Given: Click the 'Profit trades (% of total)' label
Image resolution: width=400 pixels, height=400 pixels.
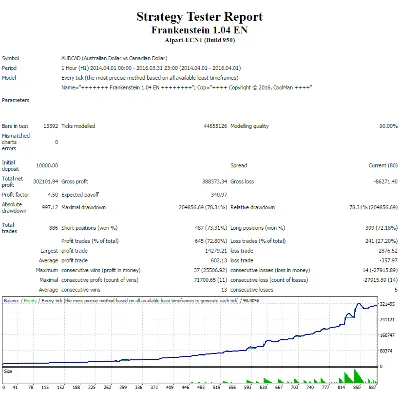Looking at the screenshot, I should coord(90,241).
